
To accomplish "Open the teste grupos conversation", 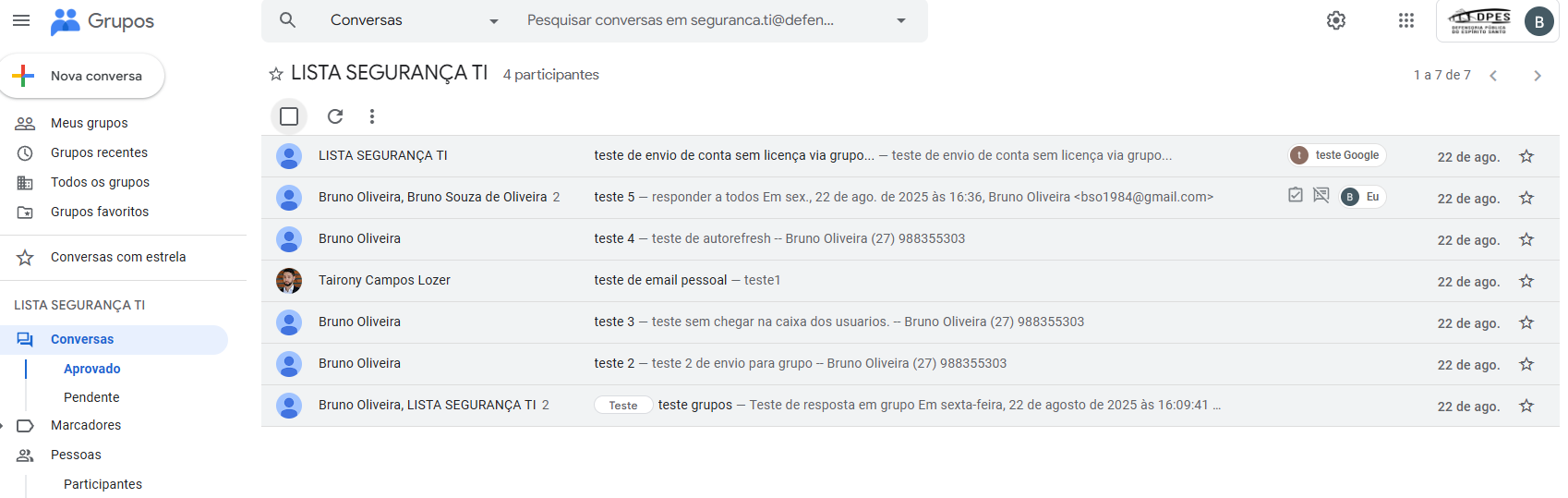I will point(911,406).
